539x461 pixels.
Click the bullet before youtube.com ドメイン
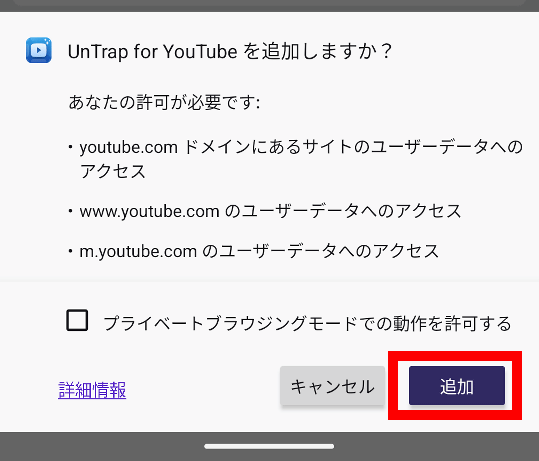click(x=70, y=147)
